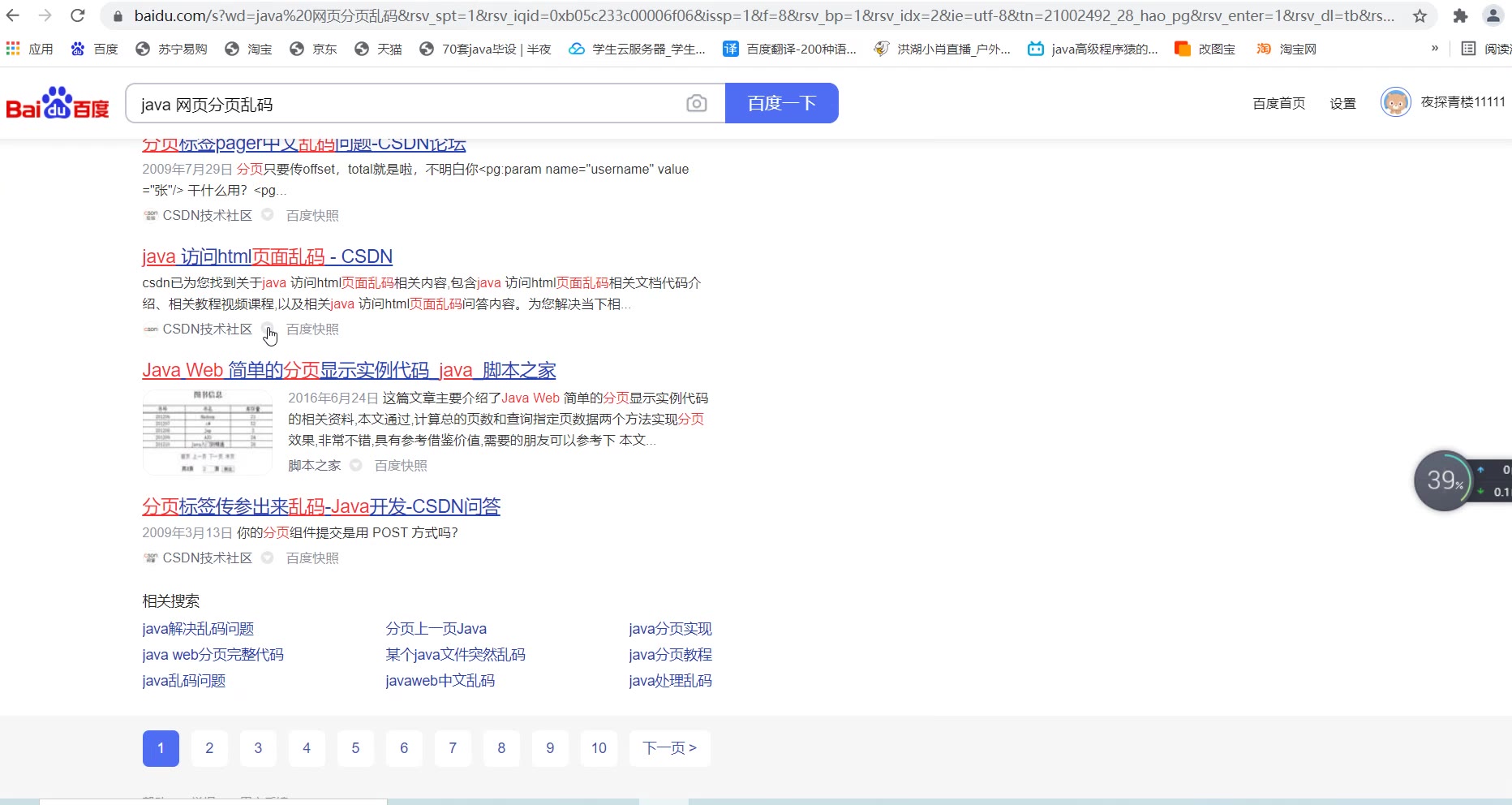1512x805 pixels.
Task: Click verification icon beside java 访问html CSDN source
Action: pos(268,329)
